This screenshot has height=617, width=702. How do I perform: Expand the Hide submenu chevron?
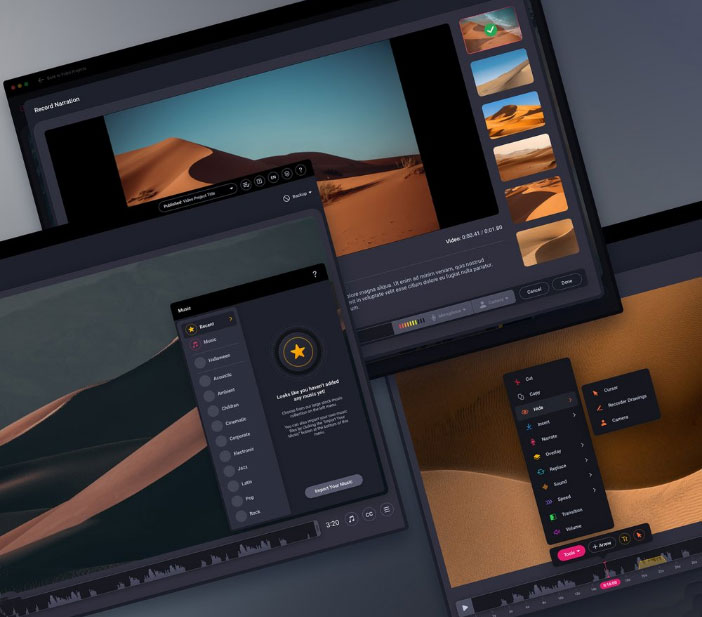(x=570, y=400)
